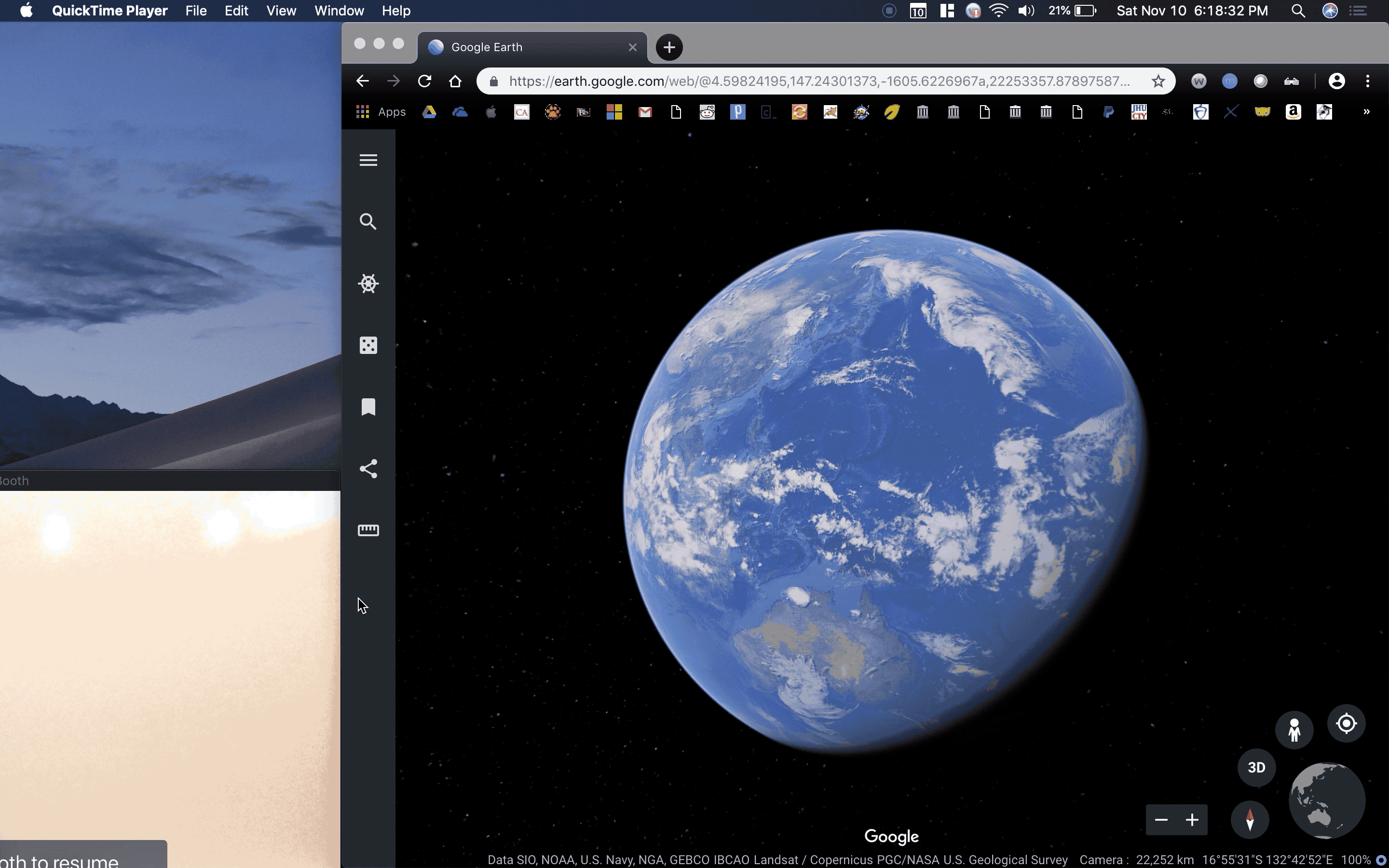This screenshot has width=1389, height=868.
Task: Reload the Google Earth page
Action: (x=424, y=81)
